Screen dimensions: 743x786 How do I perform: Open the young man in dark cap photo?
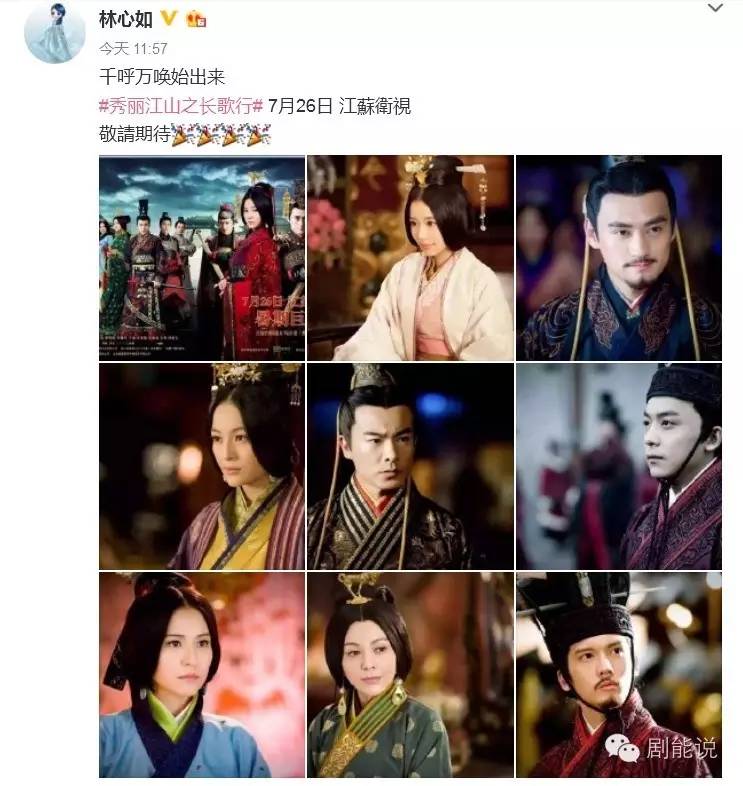[619, 467]
